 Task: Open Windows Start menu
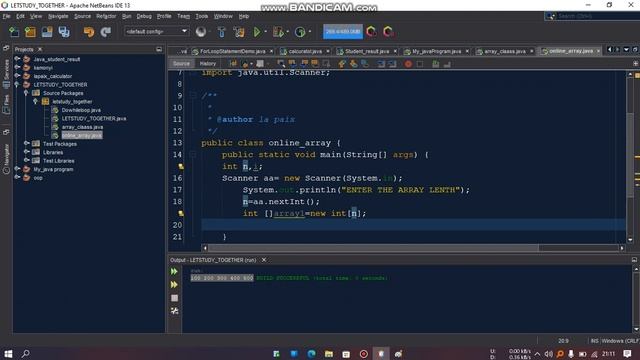8,353
